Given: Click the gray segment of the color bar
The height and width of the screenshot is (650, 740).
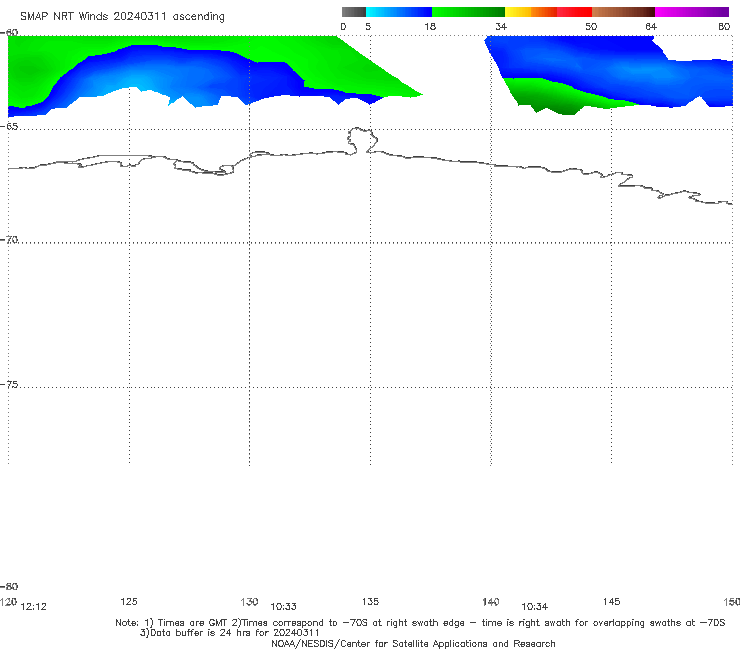Looking at the screenshot, I should pyautogui.click(x=353, y=12).
